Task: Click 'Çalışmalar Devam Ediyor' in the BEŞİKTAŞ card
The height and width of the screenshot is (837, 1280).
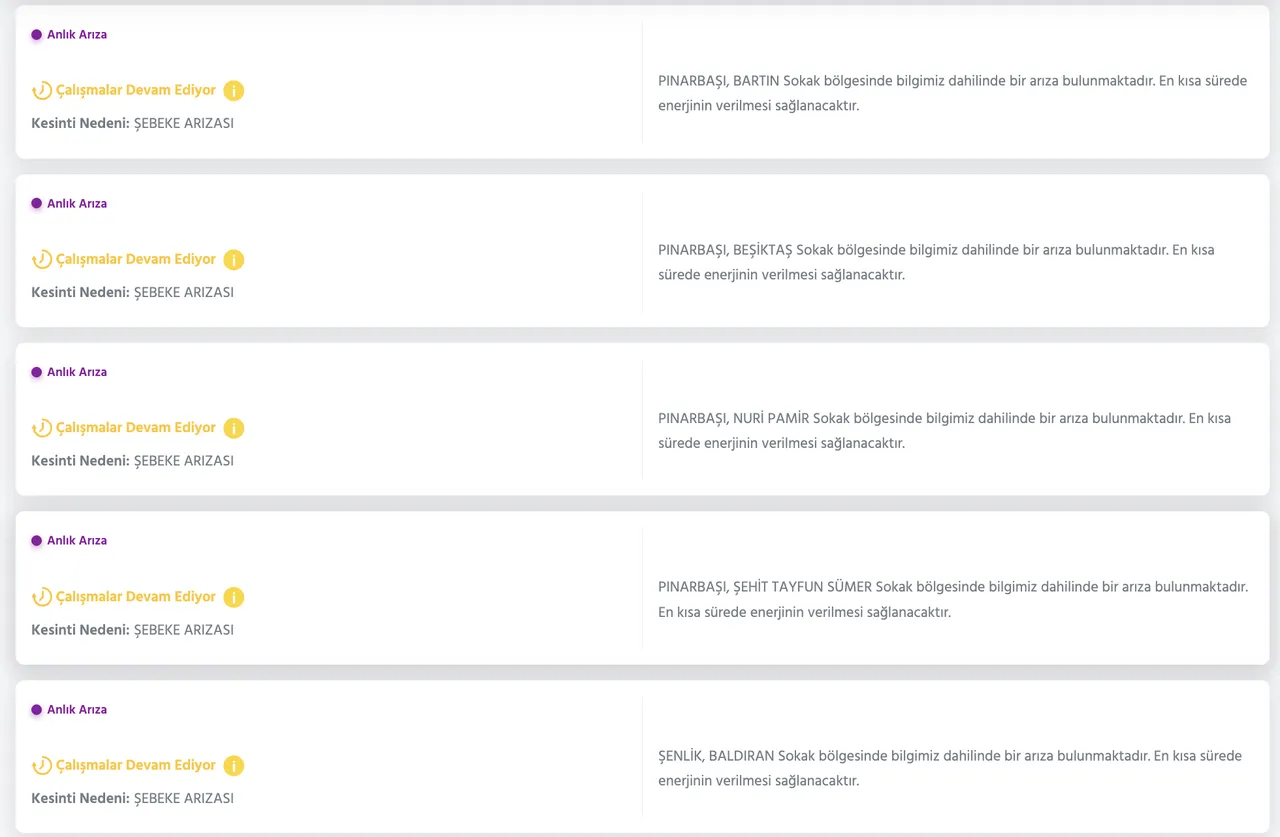Action: click(x=135, y=259)
